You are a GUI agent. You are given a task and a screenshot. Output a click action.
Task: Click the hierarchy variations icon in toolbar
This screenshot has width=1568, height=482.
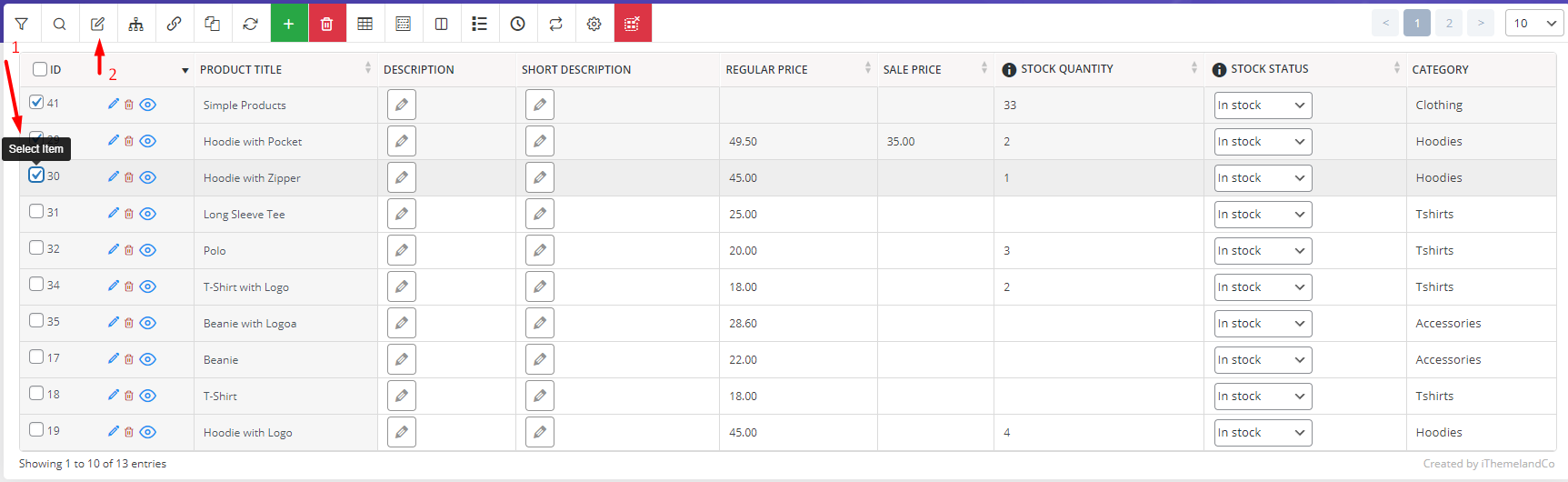point(135,24)
